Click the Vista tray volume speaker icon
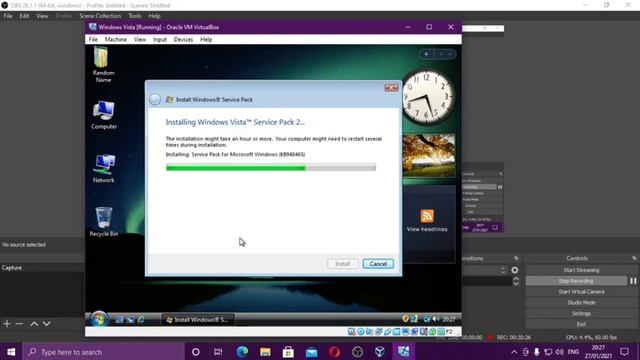The image size is (640, 360). 436,319
